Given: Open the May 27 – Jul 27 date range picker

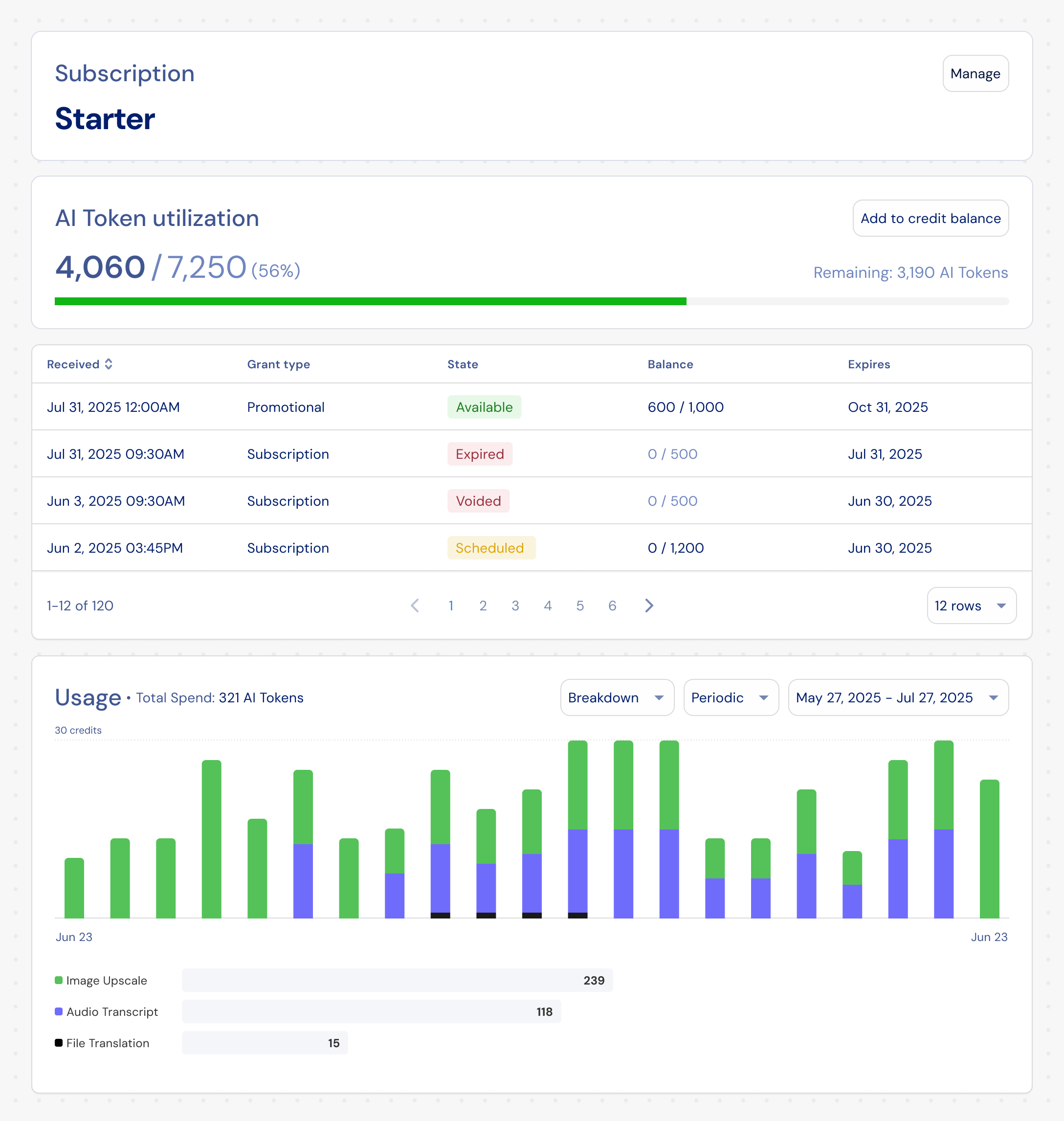Looking at the screenshot, I should tap(898, 697).
